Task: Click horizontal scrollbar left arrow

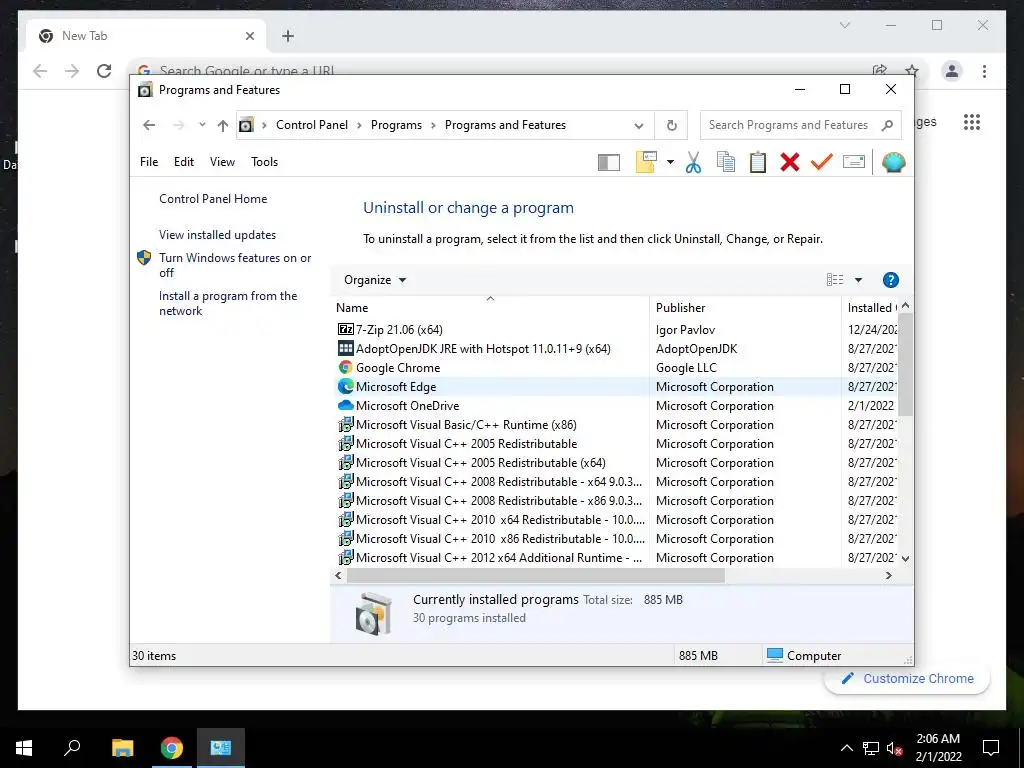Action: 338,575
